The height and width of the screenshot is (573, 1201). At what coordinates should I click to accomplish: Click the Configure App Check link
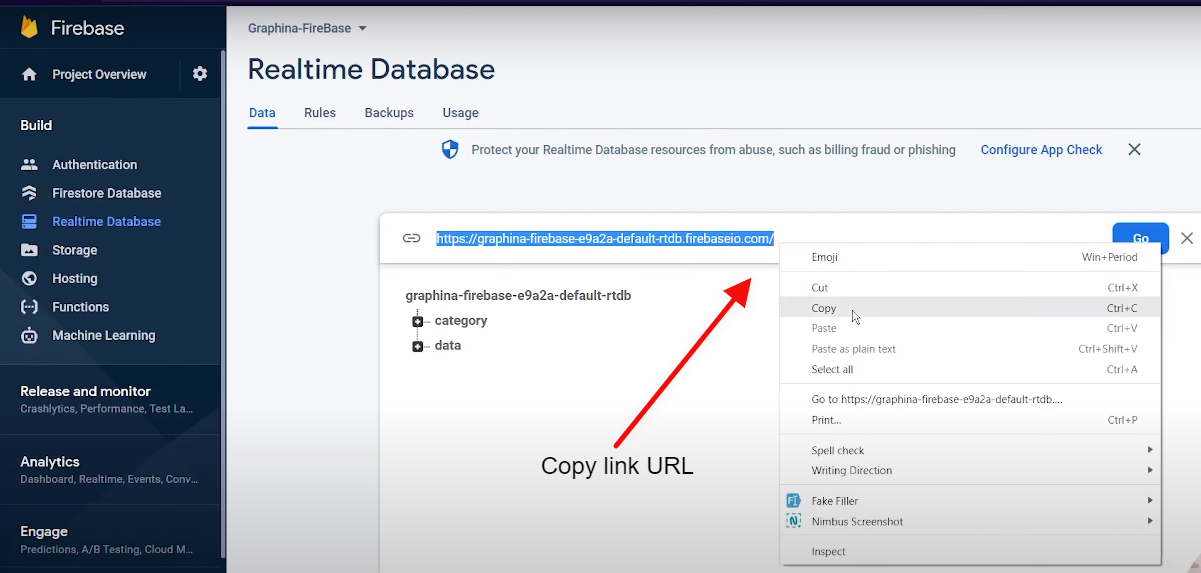(1041, 150)
